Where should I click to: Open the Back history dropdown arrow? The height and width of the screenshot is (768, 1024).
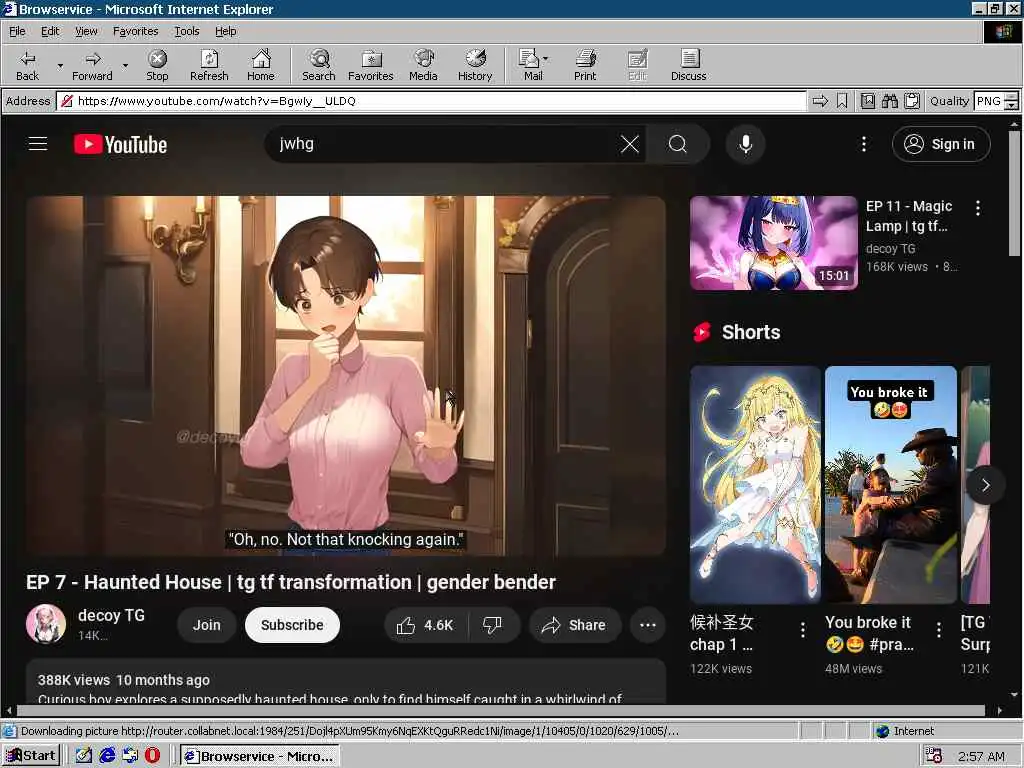[60, 65]
